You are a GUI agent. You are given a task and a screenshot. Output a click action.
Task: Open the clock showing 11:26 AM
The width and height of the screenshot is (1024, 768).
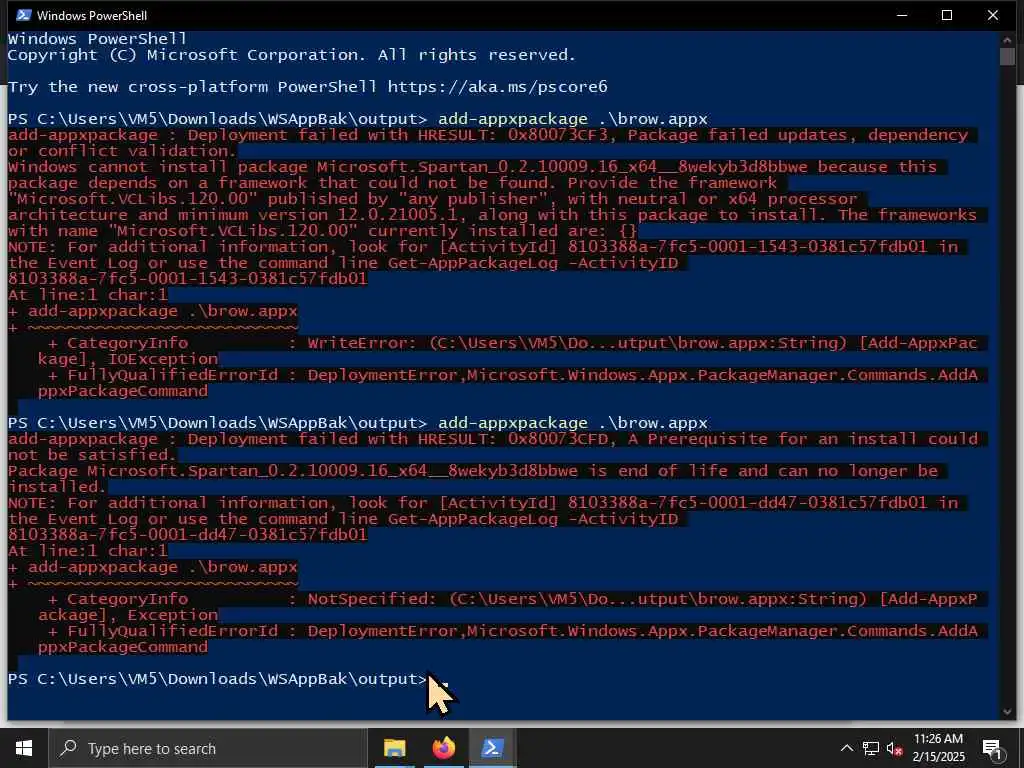pos(938,748)
